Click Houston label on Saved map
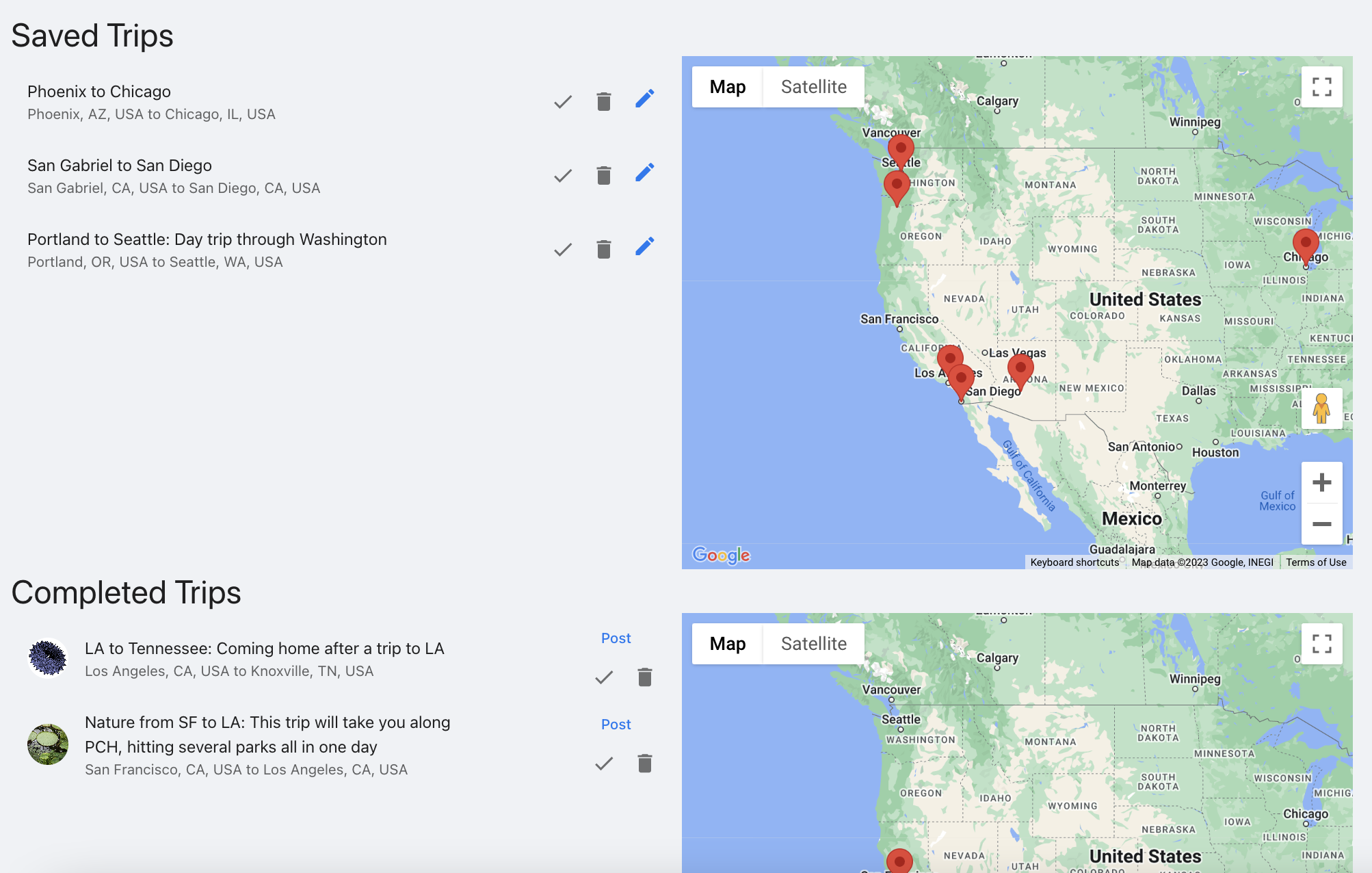Image resolution: width=1372 pixels, height=873 pixels. pyautogui.click(x=1215, y=452)
